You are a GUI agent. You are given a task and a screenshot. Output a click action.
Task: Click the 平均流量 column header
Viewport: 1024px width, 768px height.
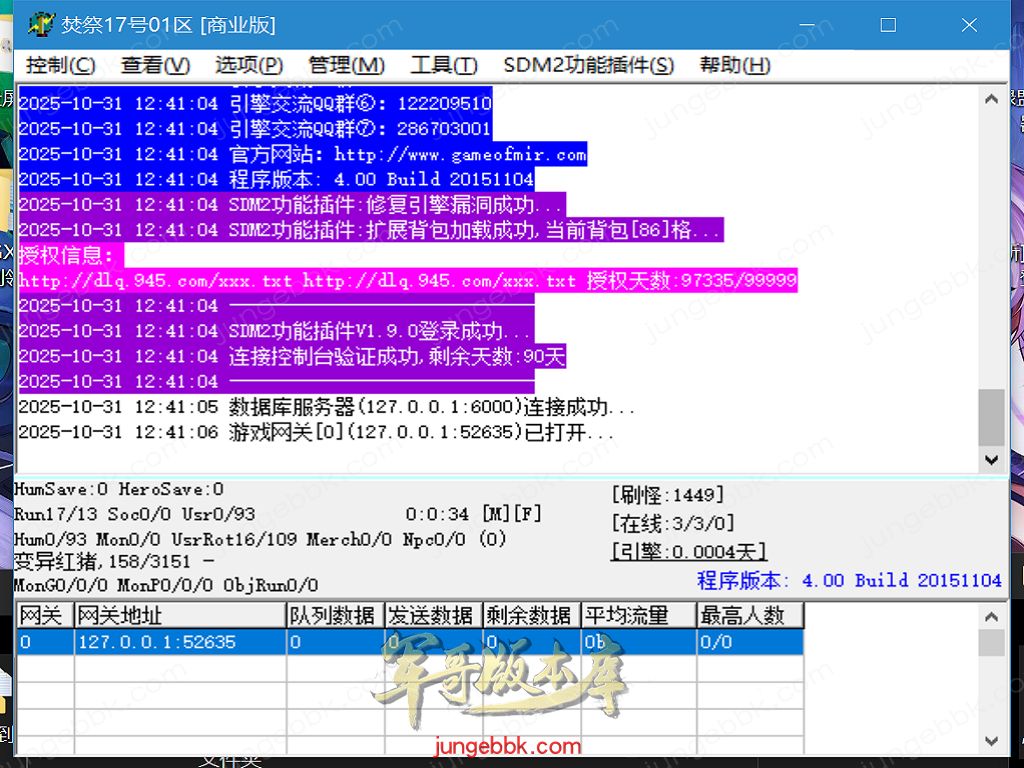tap(638, 616)
